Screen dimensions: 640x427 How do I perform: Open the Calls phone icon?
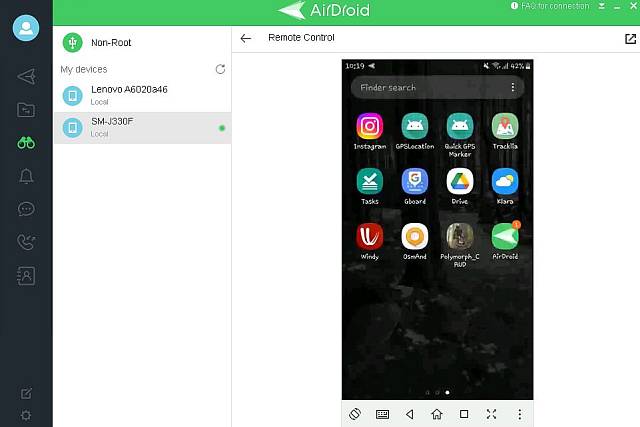[x=26, y=242]
